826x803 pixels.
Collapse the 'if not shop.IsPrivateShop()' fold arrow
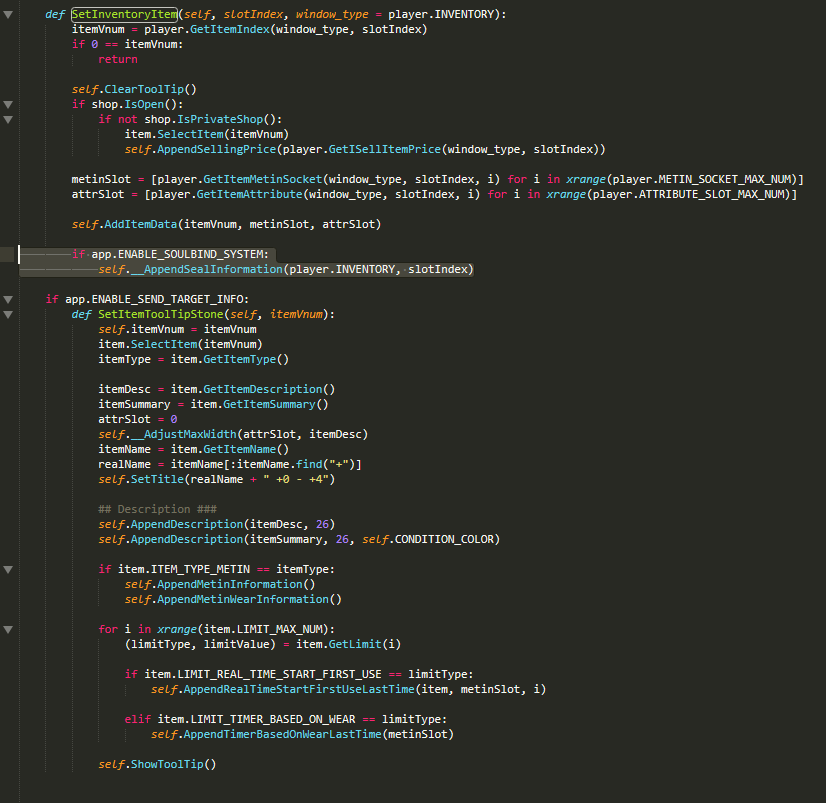(8, 120)
